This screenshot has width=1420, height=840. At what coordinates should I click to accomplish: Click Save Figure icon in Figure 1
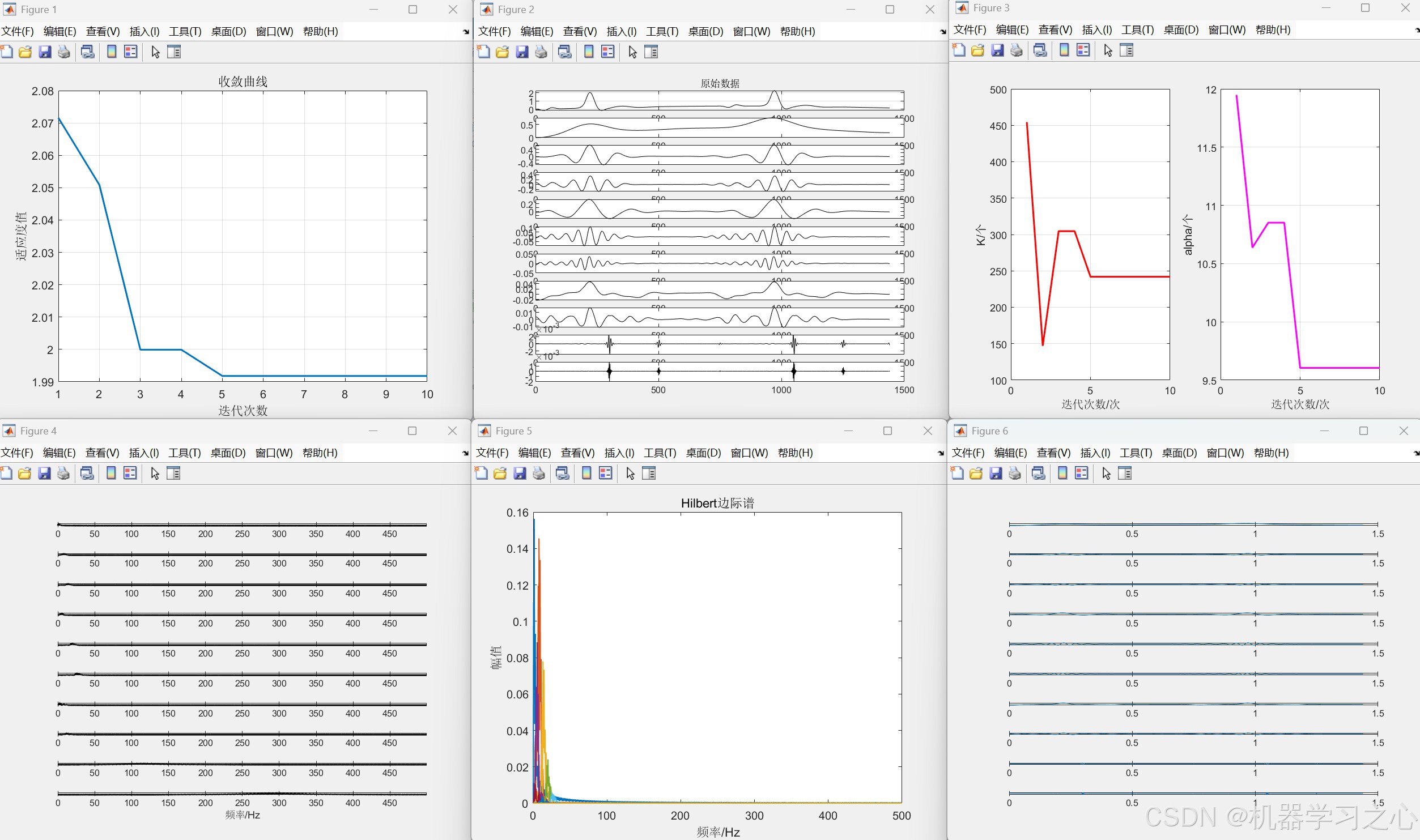point(45,52)
